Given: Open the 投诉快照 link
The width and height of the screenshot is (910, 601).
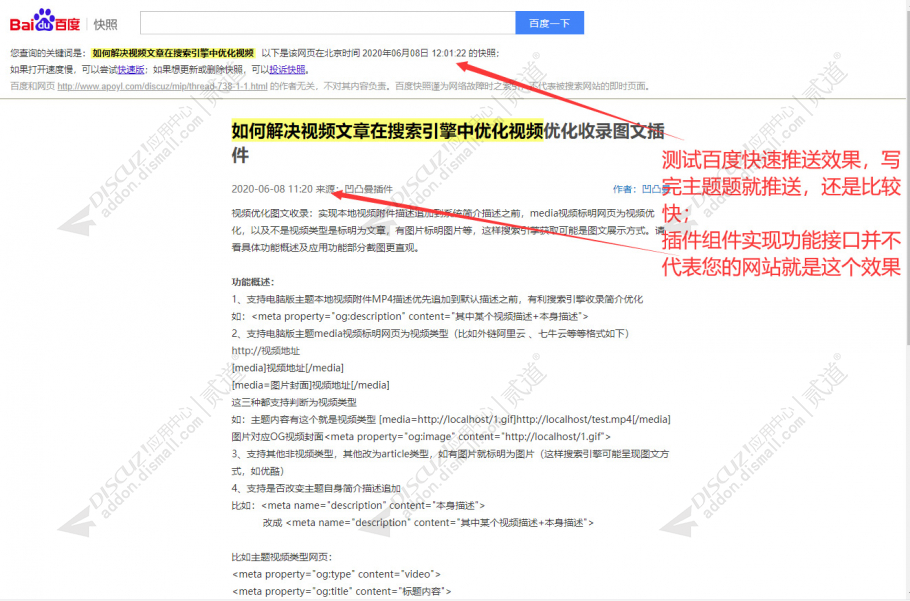Looking at the screenshot, I should coord(287,70).
